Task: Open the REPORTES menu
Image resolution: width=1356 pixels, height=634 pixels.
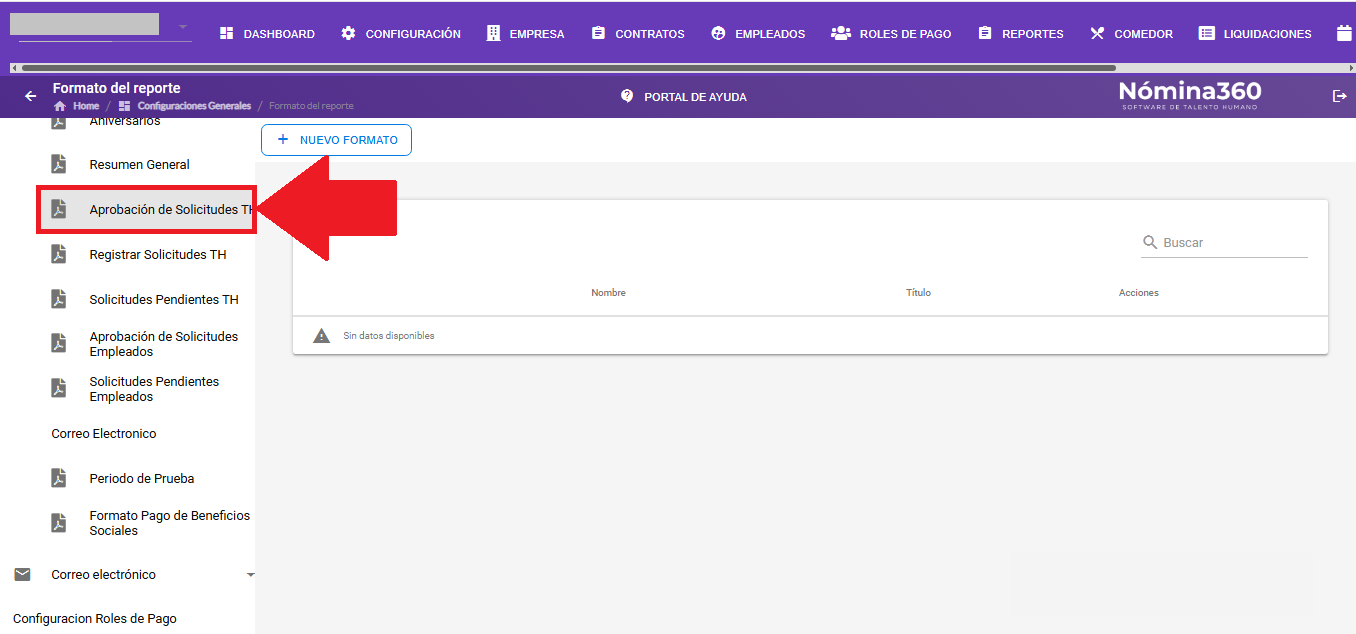Action: [1020, 34]
